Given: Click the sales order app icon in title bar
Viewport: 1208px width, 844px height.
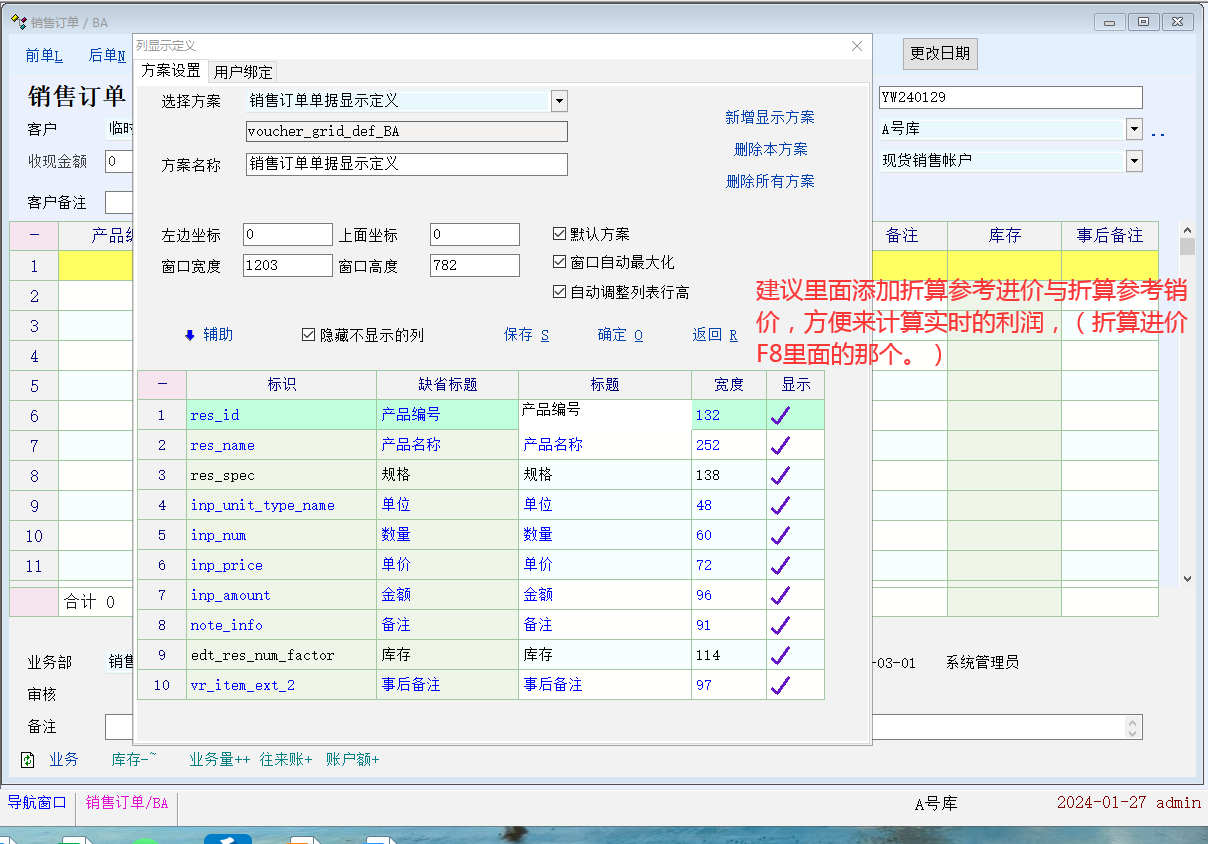Looking at the screenshot, I should (x=18, y=21).
